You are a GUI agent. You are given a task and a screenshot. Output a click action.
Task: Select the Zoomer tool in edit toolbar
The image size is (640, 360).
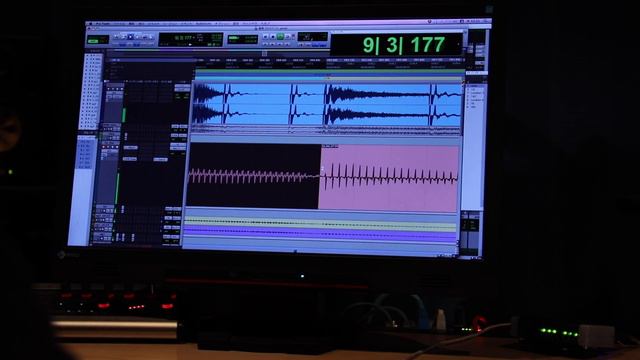point(116,37)
